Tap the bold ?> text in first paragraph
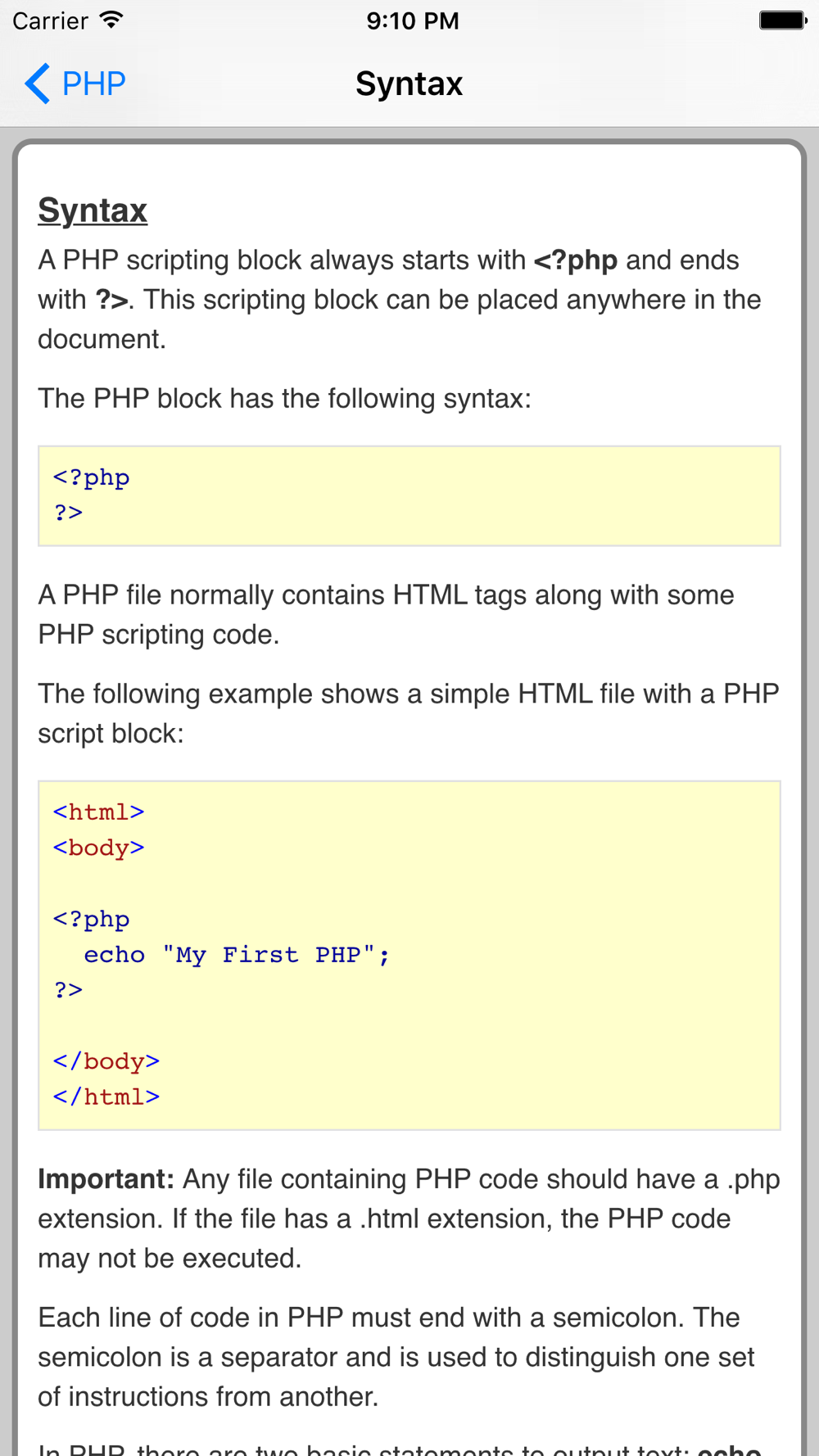Image resolution: width=819 pixels, height=1456 pixels. (x=111, y=300)
